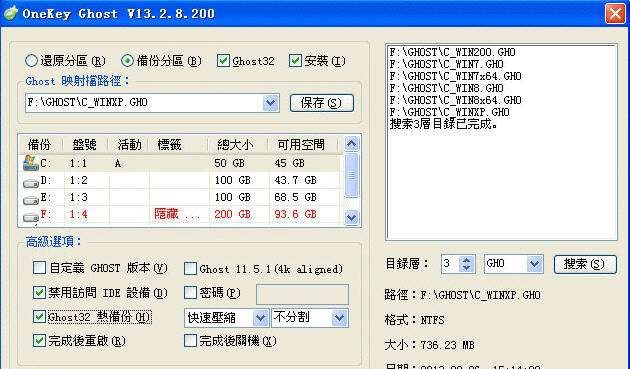Uncheck 完成後重啟 (R) option

39,341
